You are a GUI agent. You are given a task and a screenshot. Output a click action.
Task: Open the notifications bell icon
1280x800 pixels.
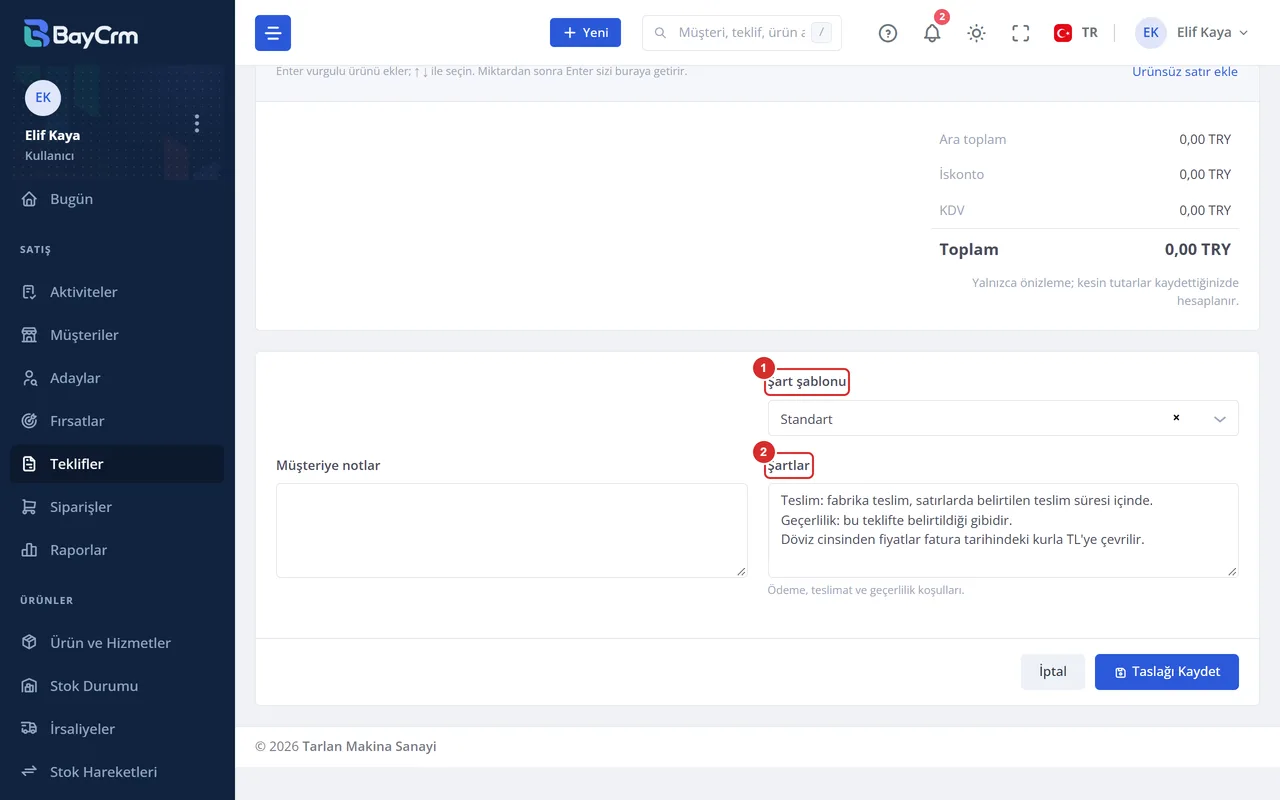pyautogui.click(x=932, y=33)
